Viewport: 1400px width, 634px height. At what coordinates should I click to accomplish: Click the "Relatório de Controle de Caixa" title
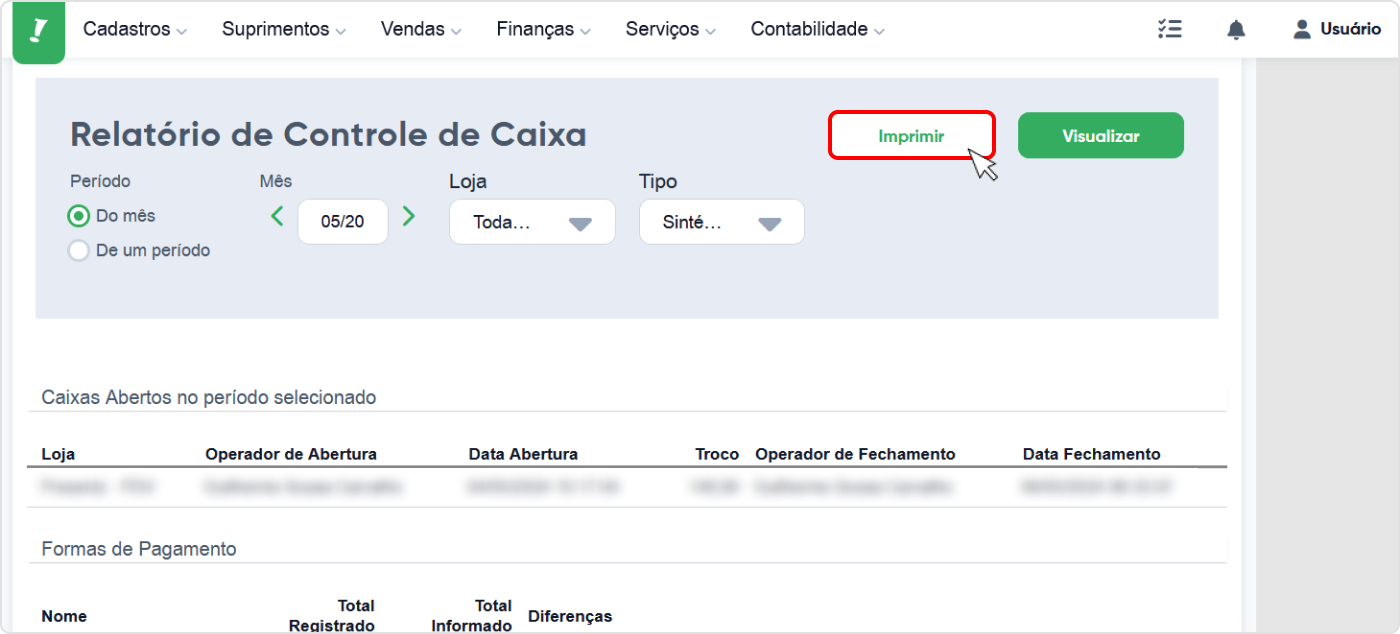pos(328,134)
